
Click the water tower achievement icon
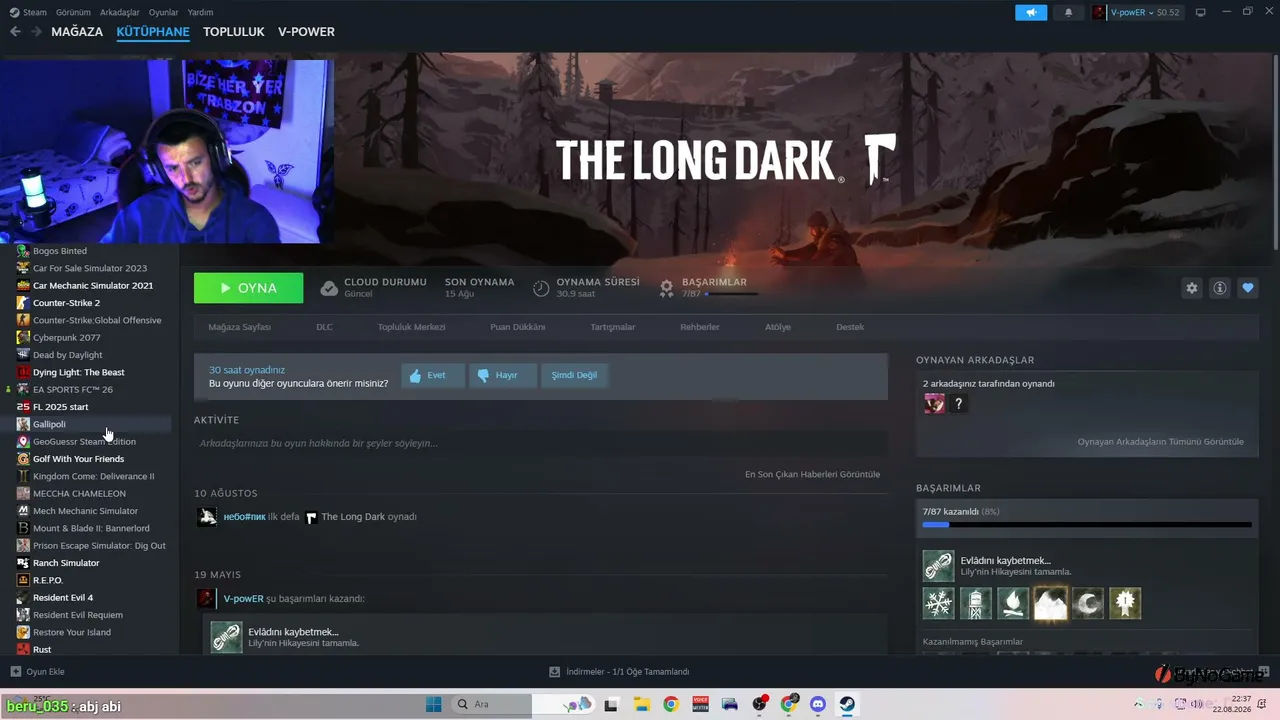(976, 603)
